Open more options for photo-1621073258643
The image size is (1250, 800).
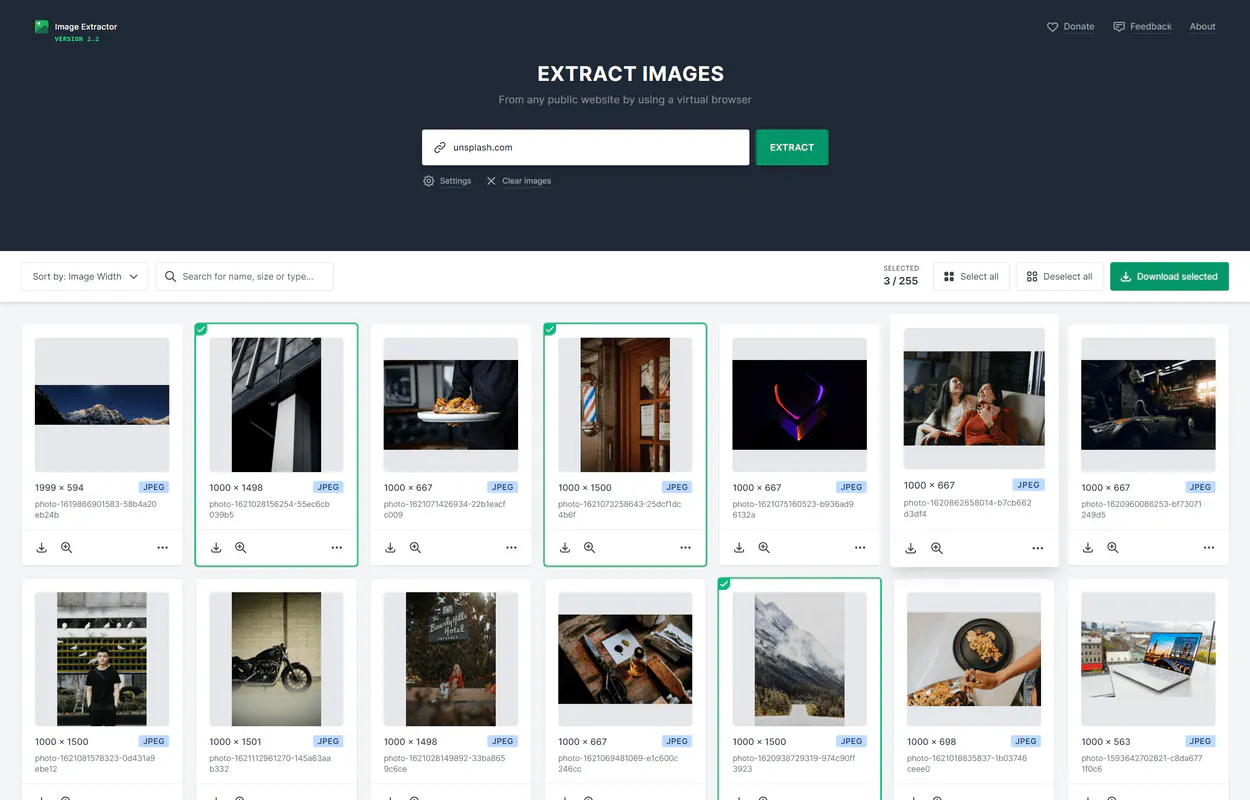685,548
